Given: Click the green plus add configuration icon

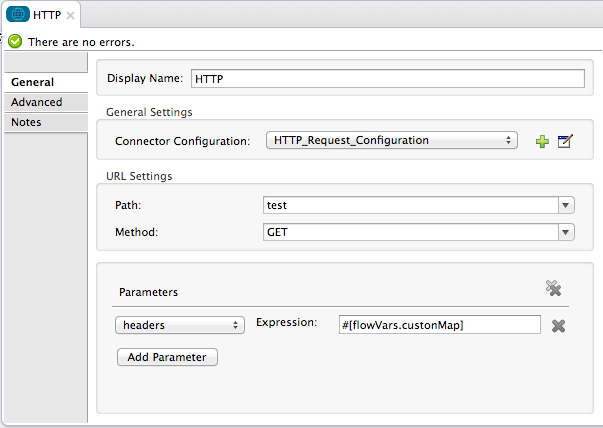Looking at the screenshot, I should [x=542, y=142].
